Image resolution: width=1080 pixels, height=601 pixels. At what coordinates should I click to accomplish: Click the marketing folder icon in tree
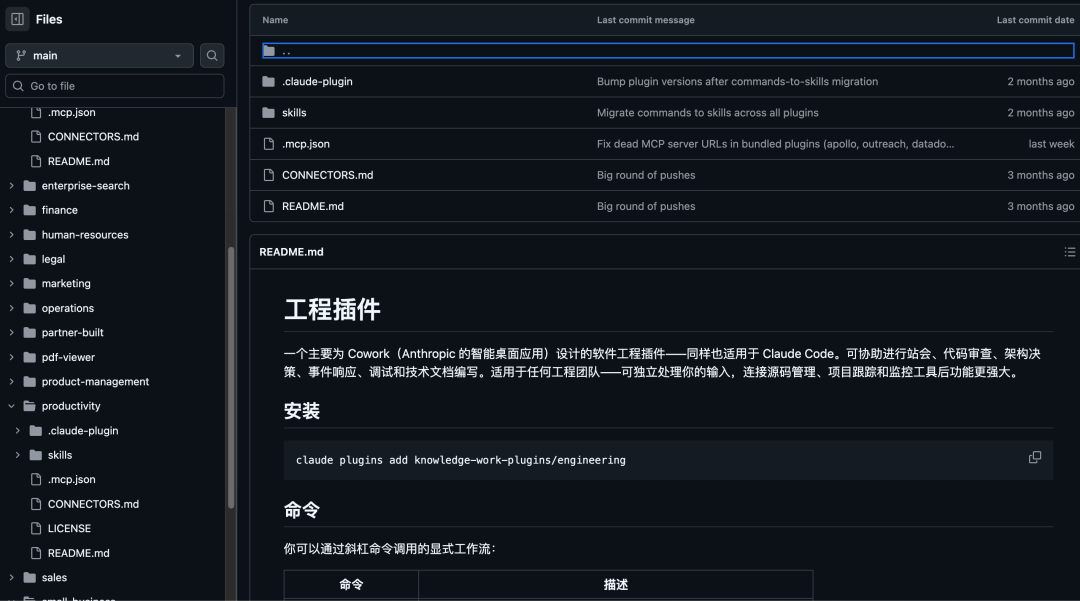click(30, 284)
